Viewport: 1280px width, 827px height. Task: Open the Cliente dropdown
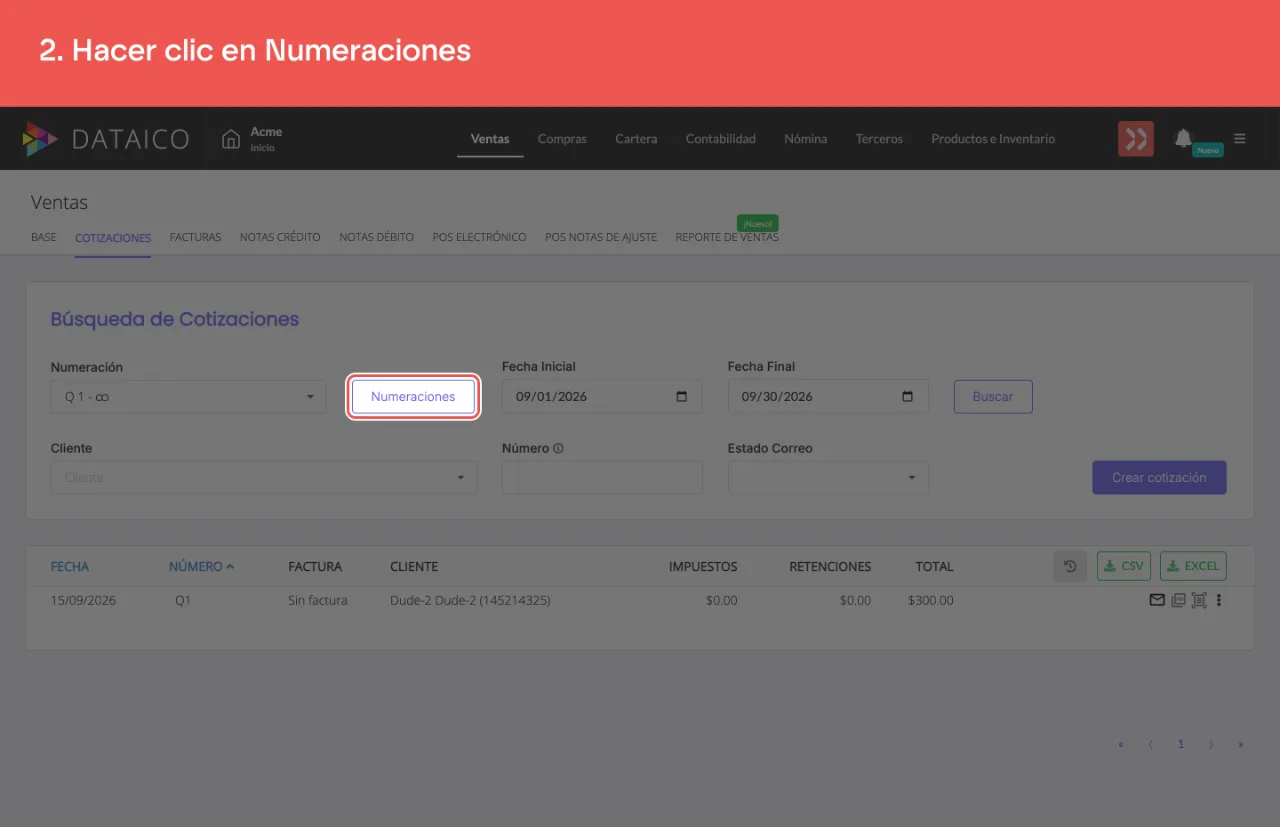tap(264, 477)
